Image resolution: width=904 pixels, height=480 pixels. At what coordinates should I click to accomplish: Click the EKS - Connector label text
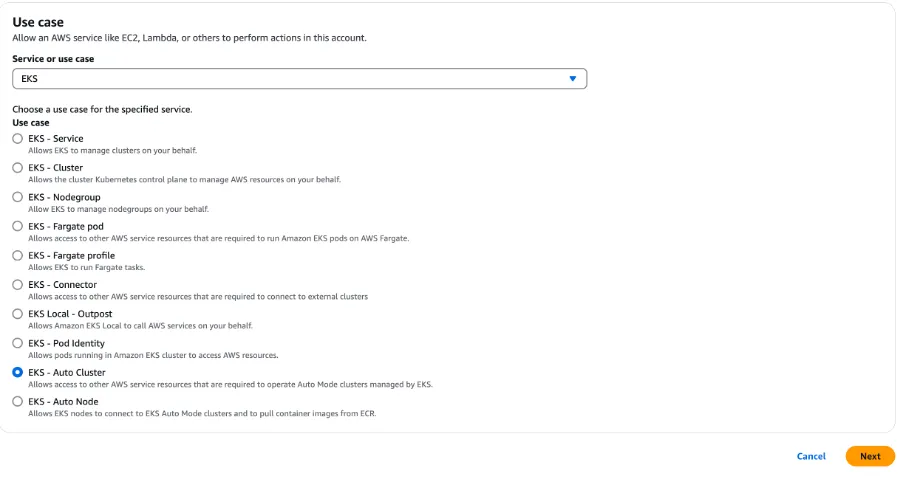[x=62, y=285]
